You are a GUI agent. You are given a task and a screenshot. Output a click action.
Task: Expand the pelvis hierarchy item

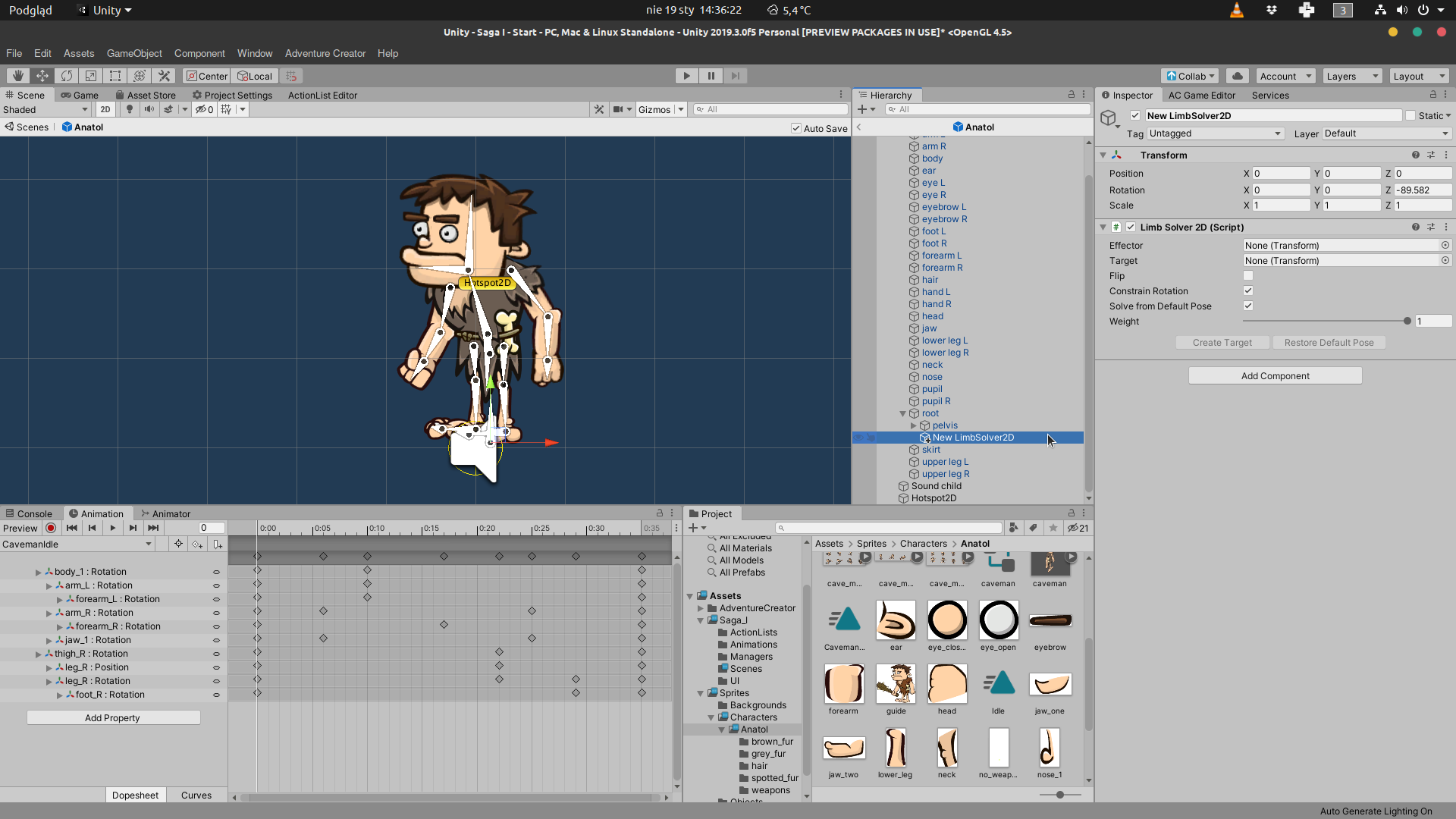click(x=914, y=425)
